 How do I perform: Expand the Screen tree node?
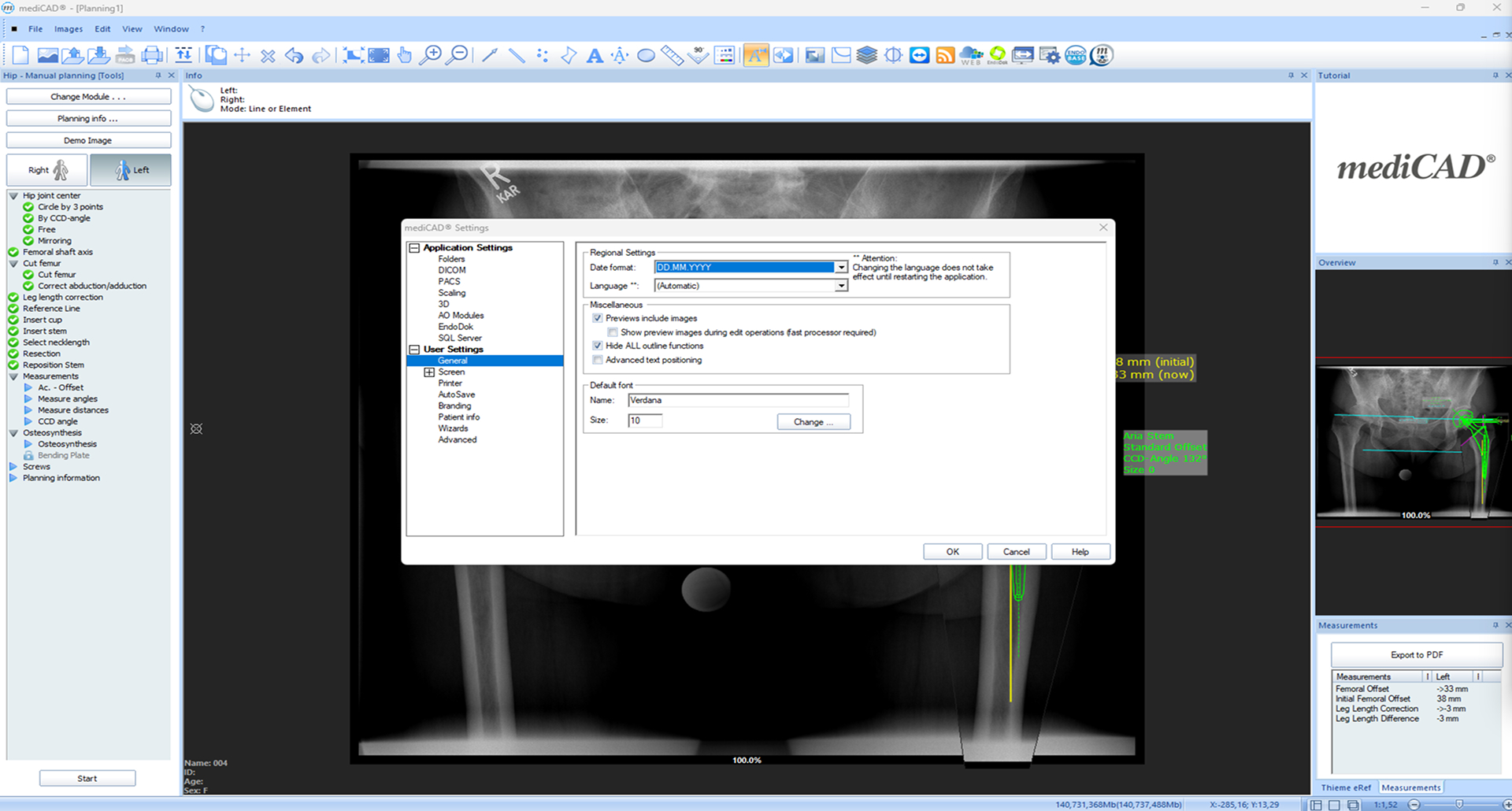point(429,372)
